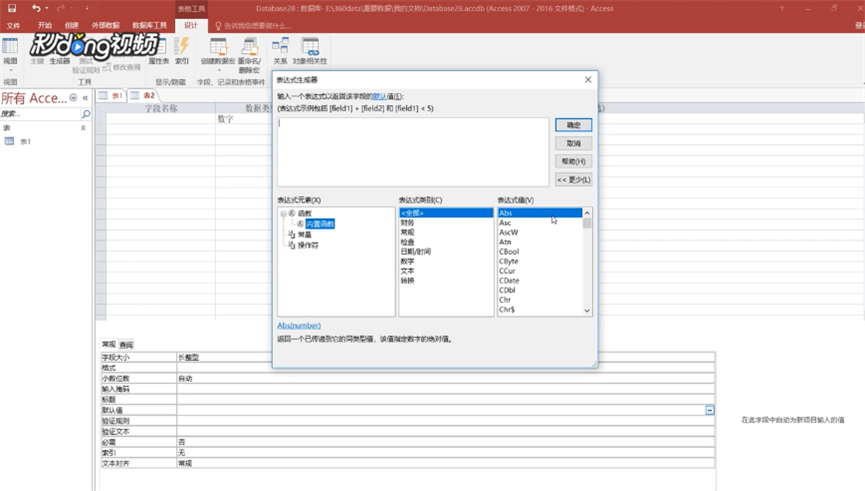Image resolution: width=865 pixels, height=491 pixels.
Task: Click the Abs(number) syntax link
Action: click(x=299, y=325)
